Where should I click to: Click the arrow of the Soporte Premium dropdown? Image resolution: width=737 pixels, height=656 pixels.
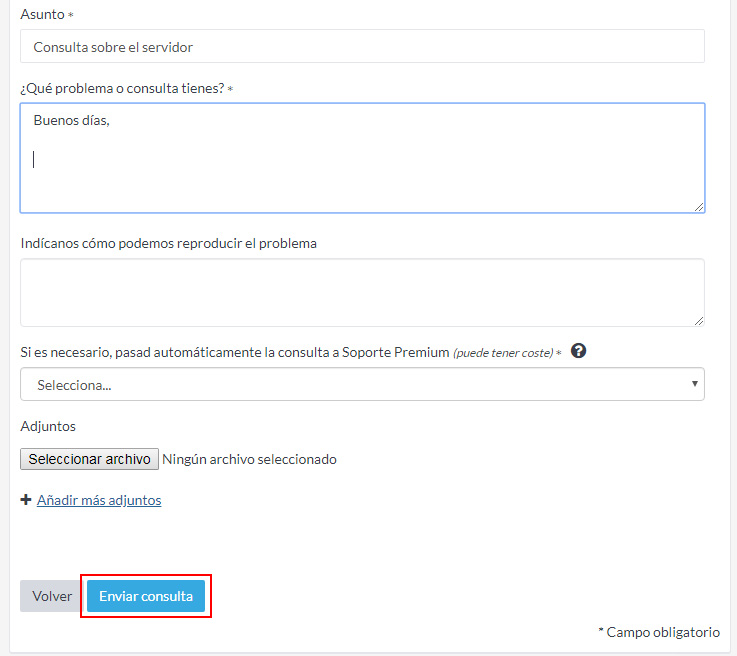(694, 384)
